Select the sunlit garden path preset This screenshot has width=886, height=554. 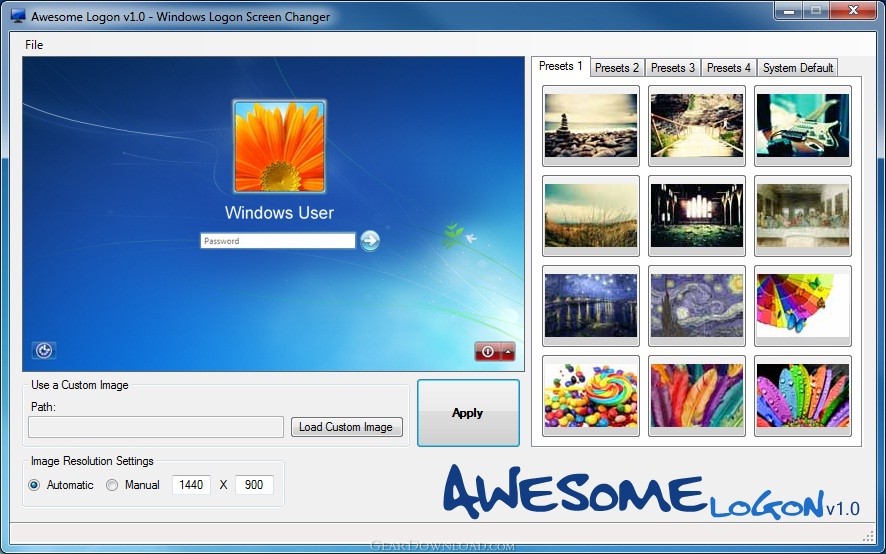coord(697,126)
